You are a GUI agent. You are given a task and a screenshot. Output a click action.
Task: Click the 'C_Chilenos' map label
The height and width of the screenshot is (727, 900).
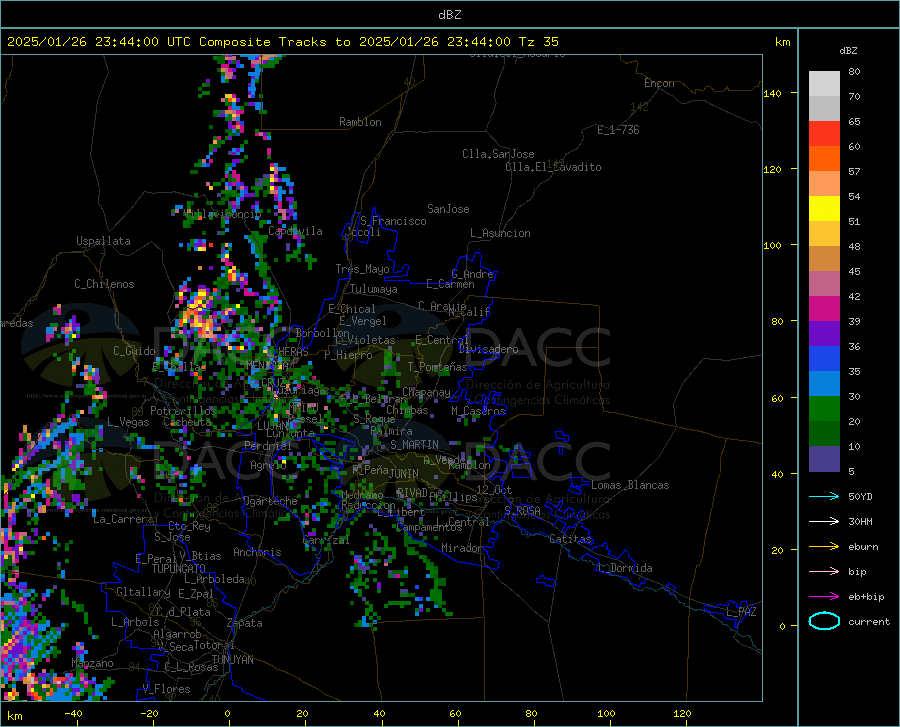[x=104, y=284]
